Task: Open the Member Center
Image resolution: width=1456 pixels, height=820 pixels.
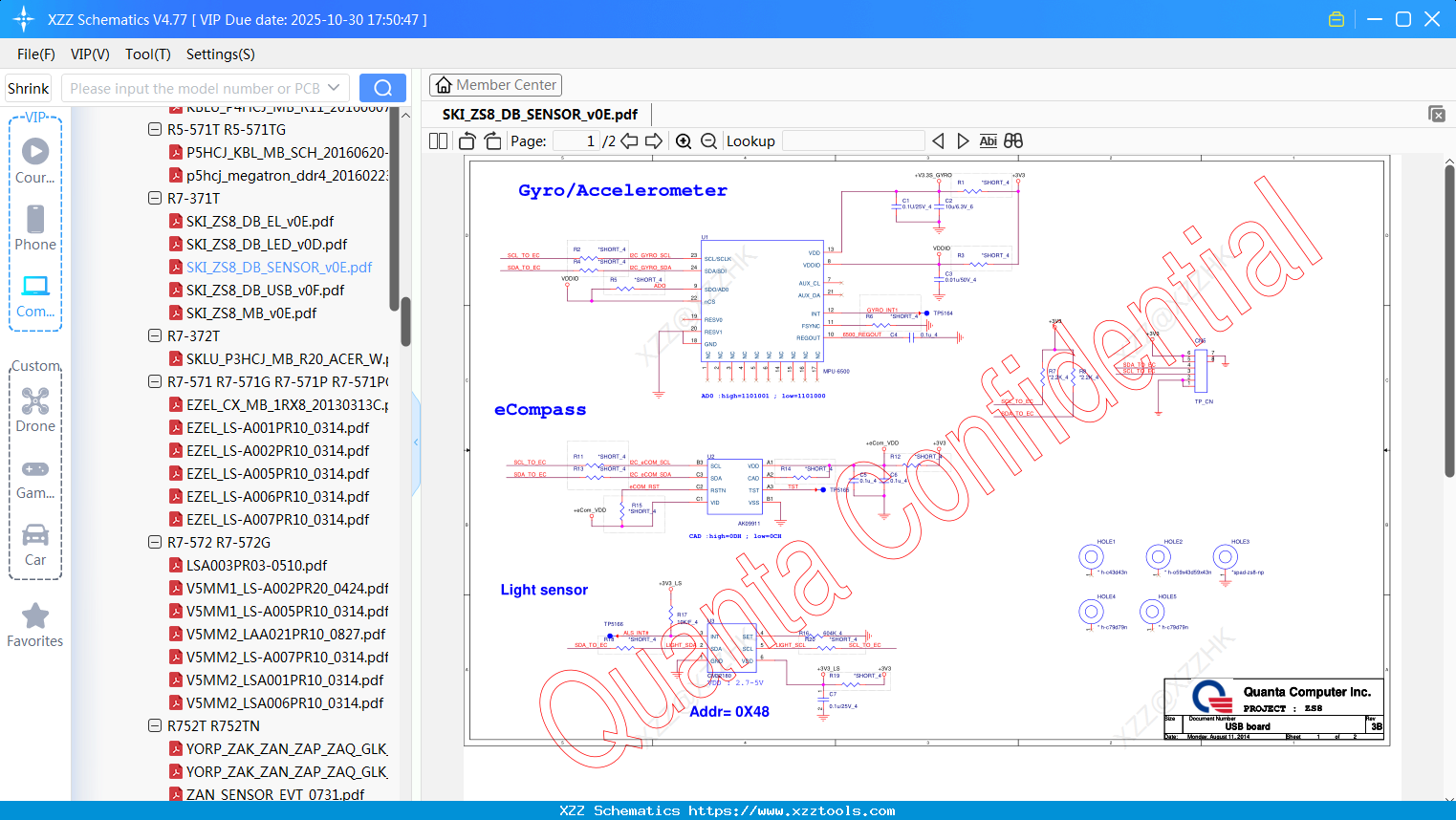Action: [495, 85]
